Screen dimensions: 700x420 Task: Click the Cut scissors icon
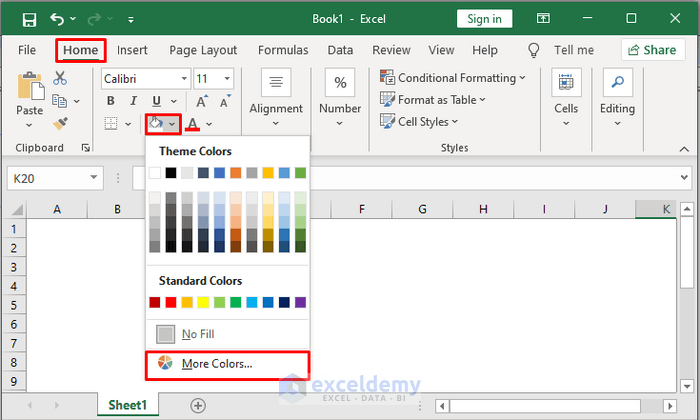pos(61,78)
